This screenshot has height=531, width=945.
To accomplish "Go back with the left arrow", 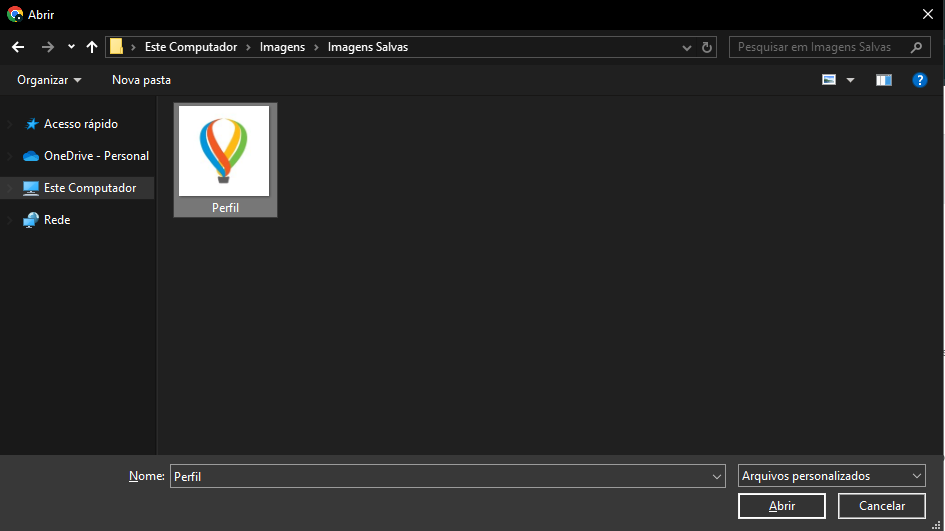I will (x=18, y=47).
